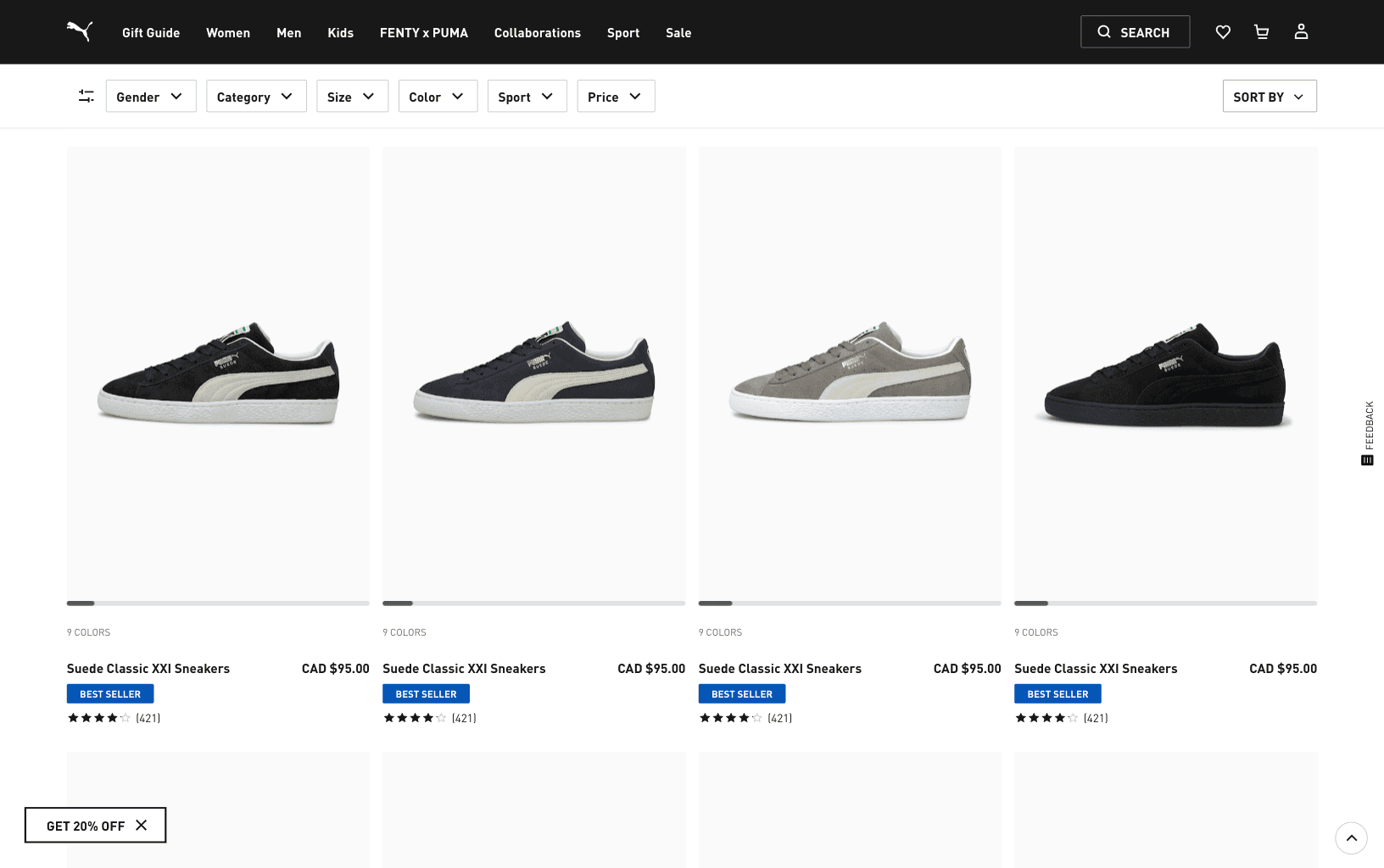This screenshot has height=868, width=1384.
Task: Expand the Gender filter dropdown
Action: tap(151, 97)
